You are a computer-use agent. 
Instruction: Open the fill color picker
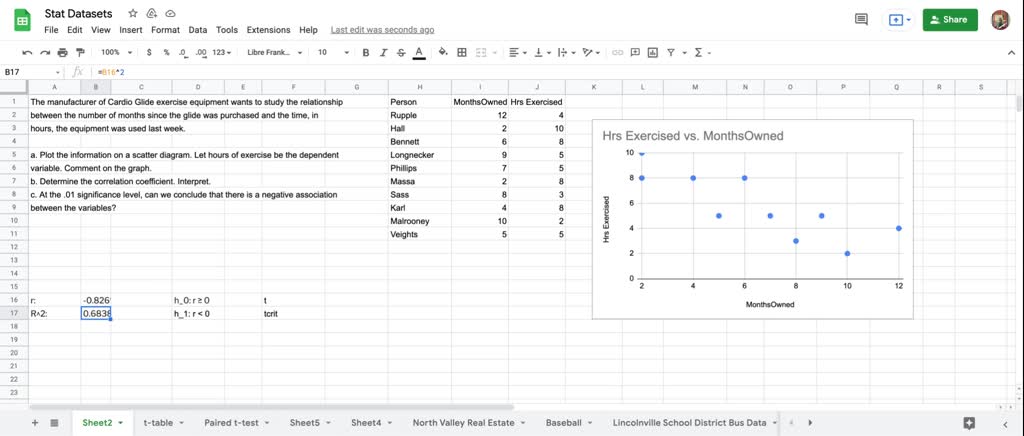point(441,52)
